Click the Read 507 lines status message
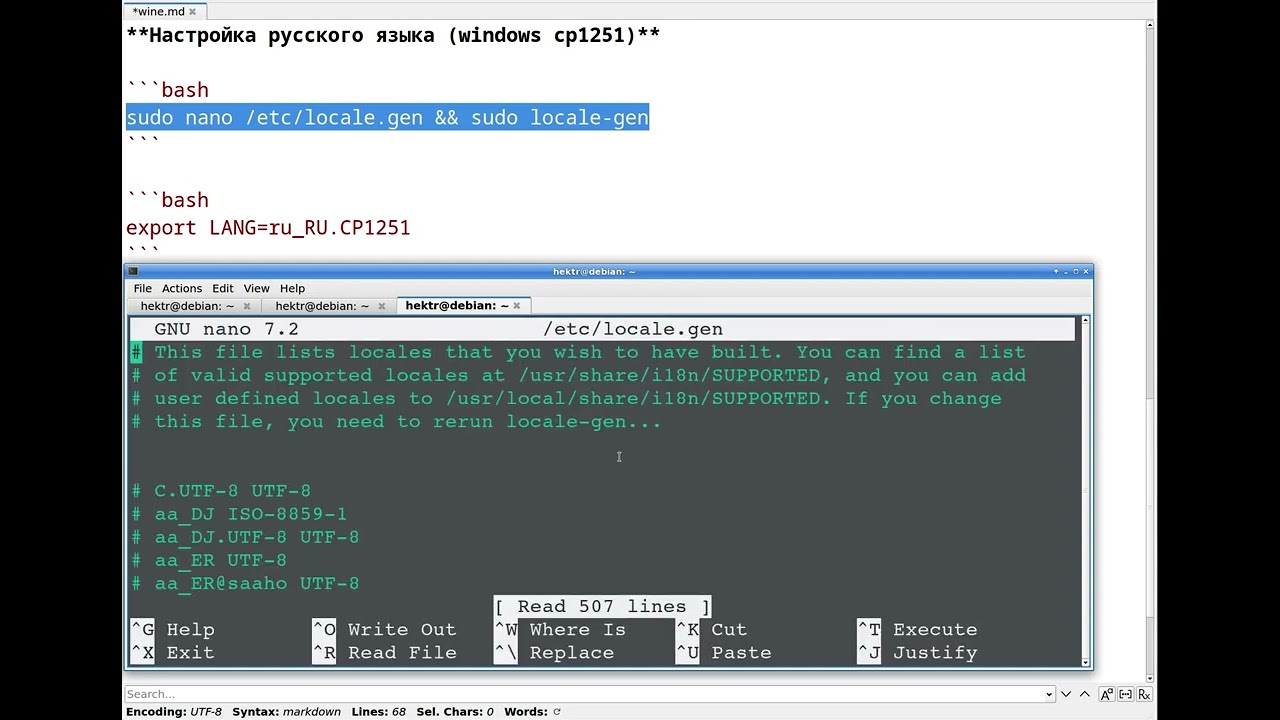 pos(603,607)
